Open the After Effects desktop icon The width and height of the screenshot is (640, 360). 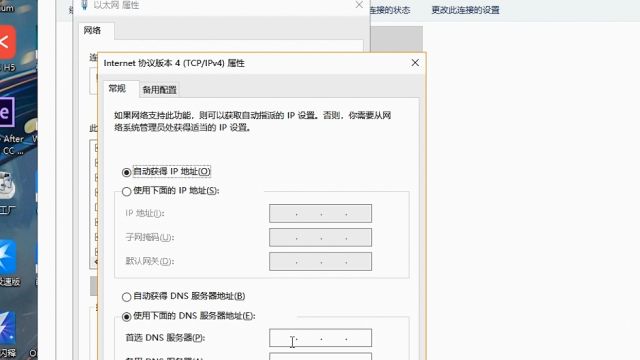click(9, 126)
